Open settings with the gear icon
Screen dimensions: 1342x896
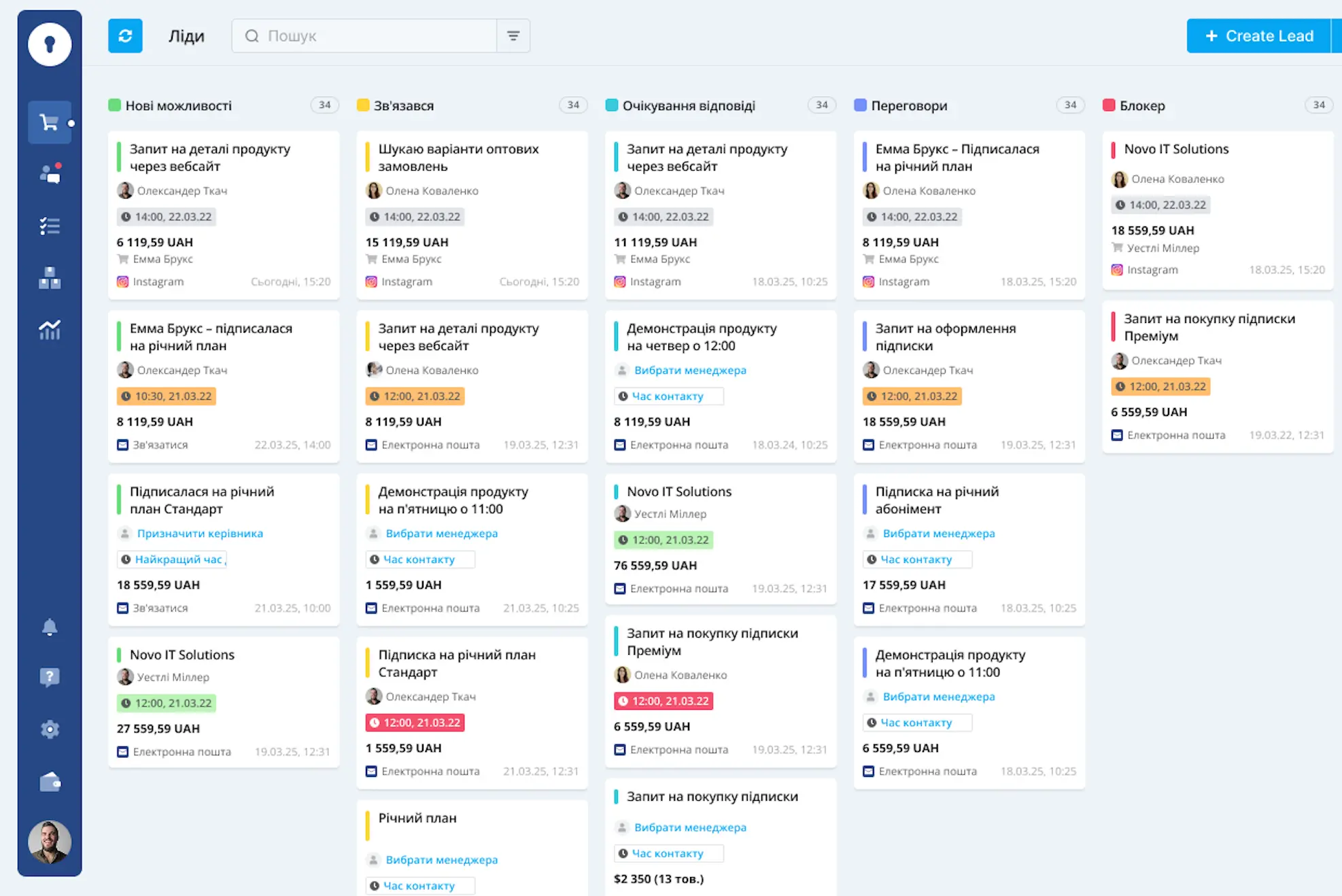tap(50, 729)
